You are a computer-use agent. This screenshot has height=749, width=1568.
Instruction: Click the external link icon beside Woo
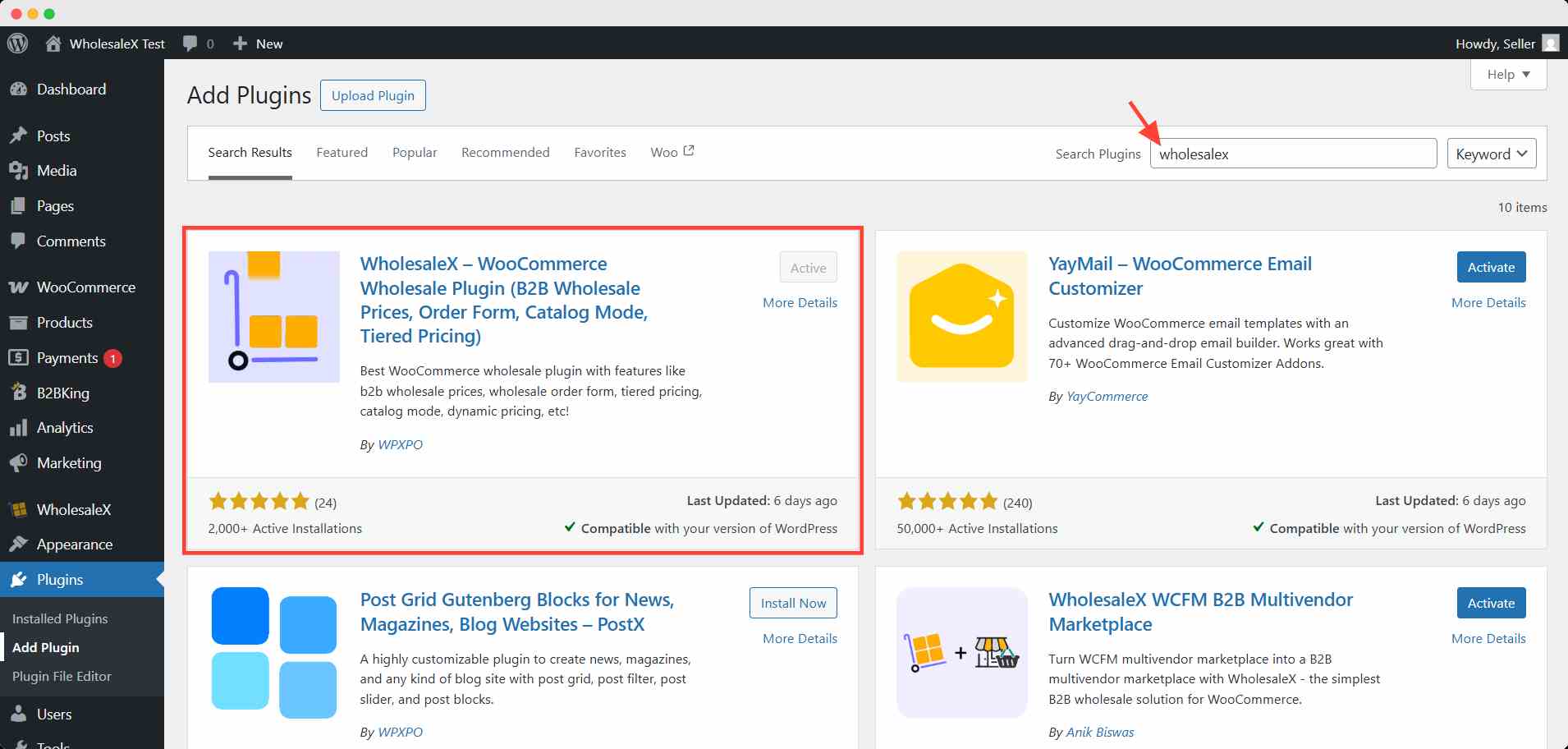click(x=689, y=151)
